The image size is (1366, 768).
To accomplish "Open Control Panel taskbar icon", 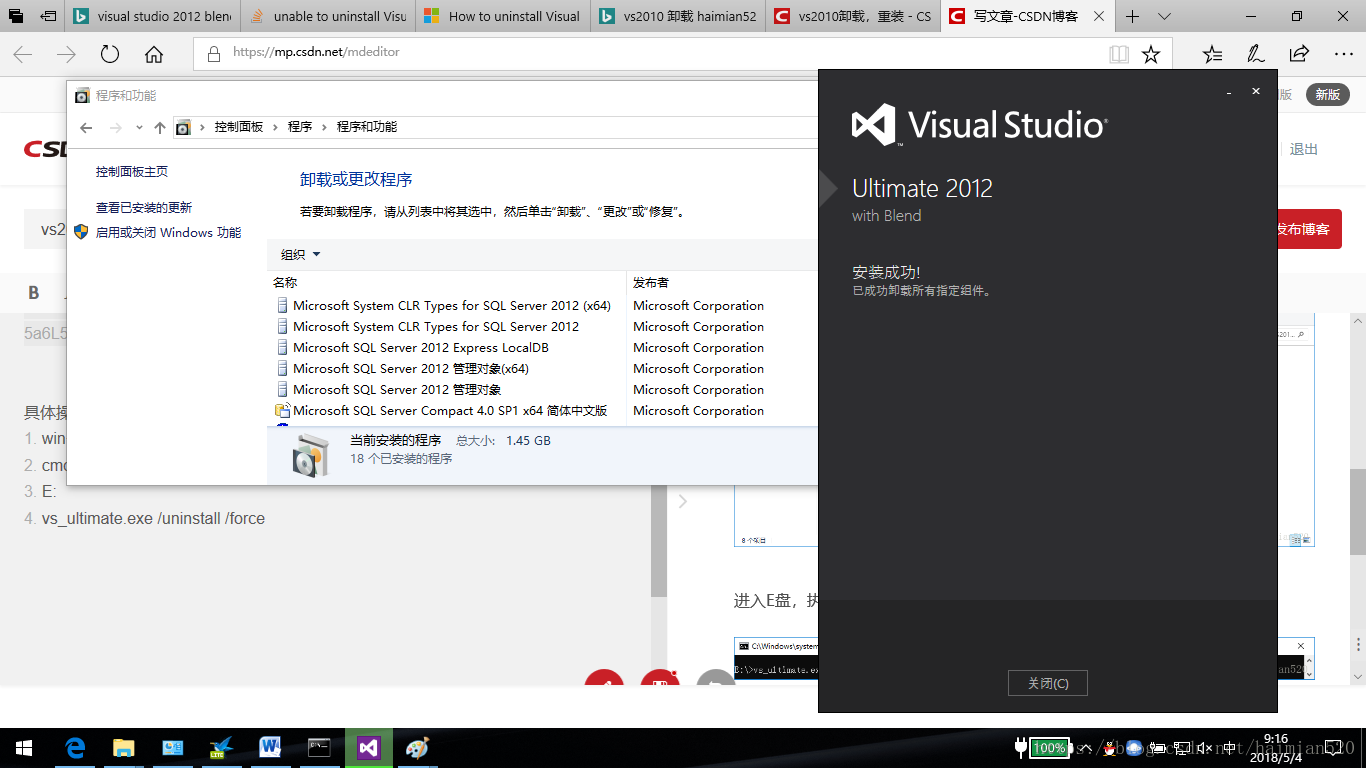I will (172, 747).
